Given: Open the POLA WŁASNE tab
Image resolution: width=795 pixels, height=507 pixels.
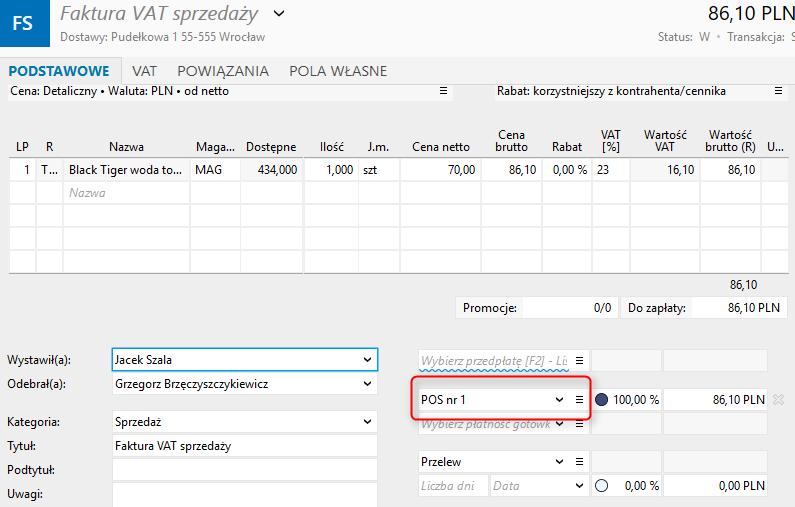Looking at the screenshot, I should tap(338, 71).
